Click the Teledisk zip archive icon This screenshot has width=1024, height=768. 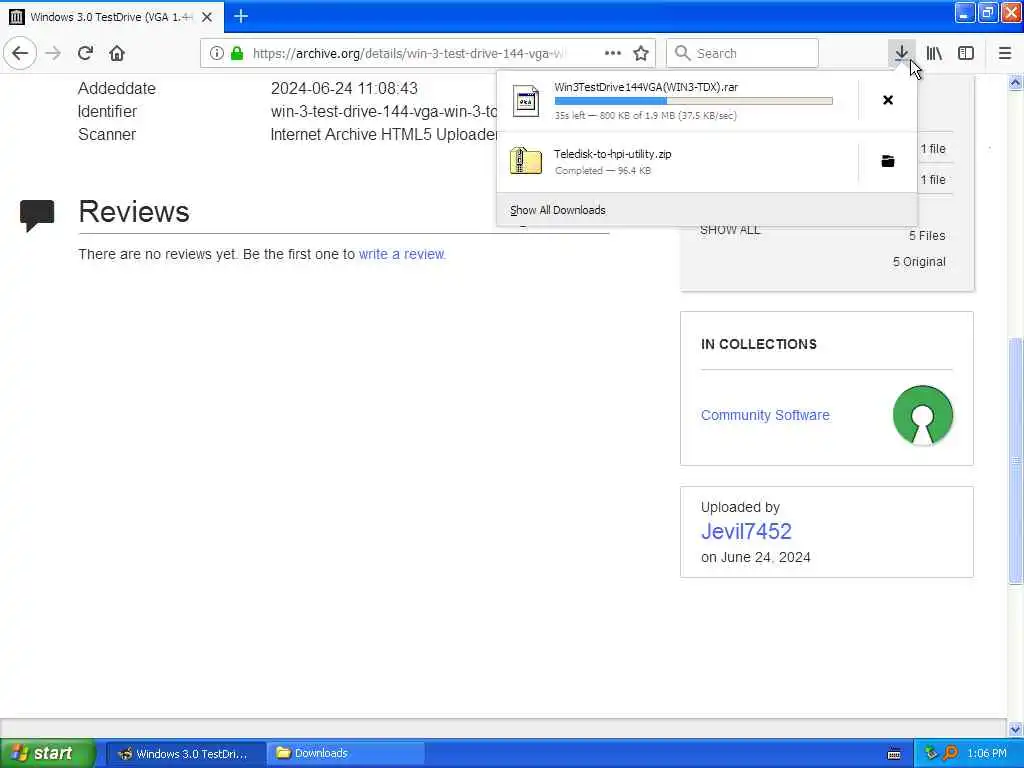pos(526,161)
